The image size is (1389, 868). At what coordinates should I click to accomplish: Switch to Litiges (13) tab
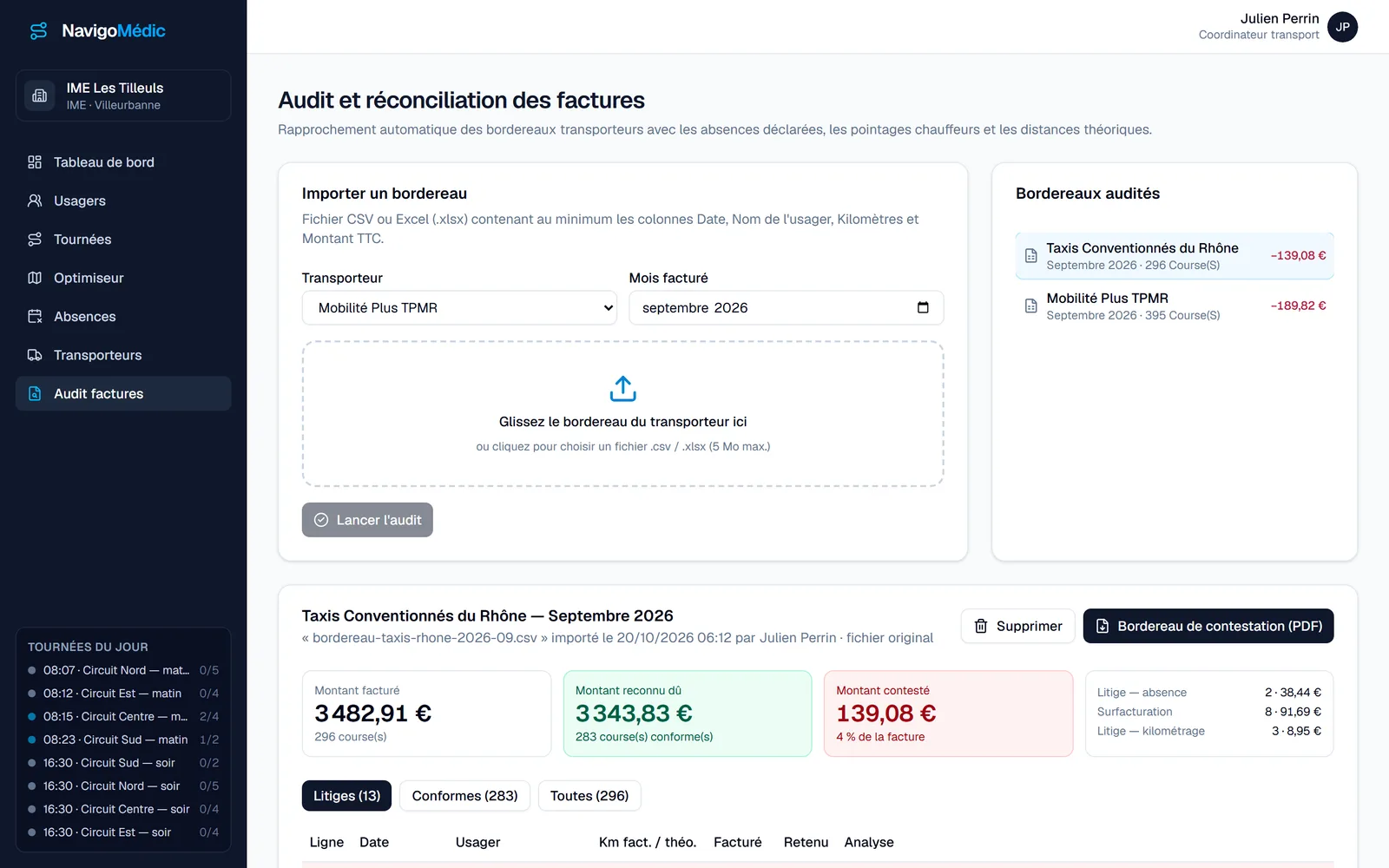pyautogui.click(x=346, y=796)
